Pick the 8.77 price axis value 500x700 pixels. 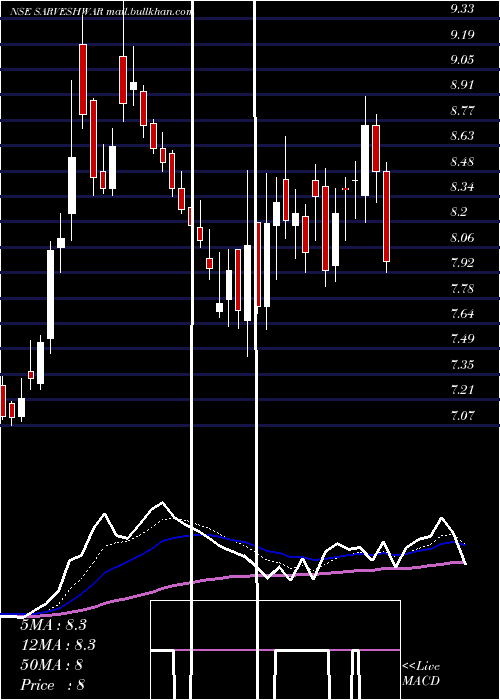pos(462,110)
